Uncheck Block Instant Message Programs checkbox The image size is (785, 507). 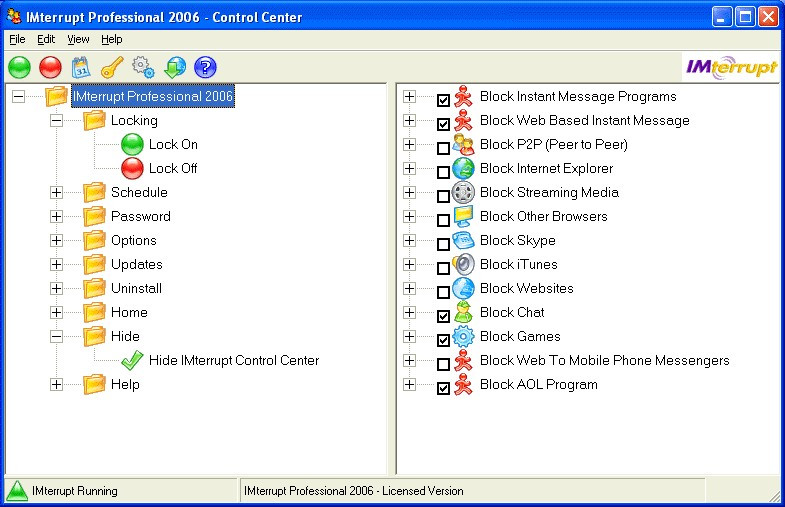(443, 100)
